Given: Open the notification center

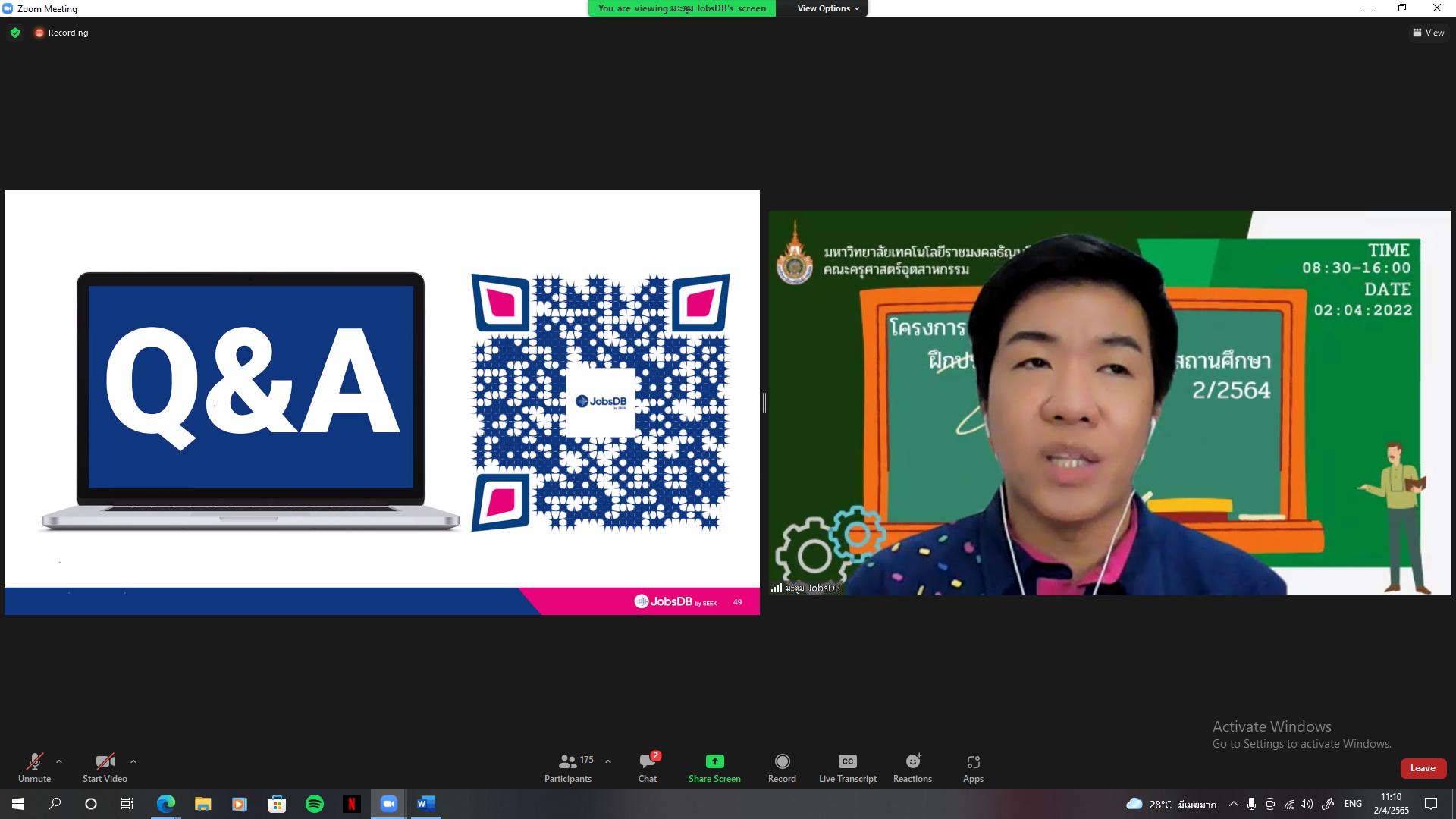Looking at the screenshot, I should [x=1431, y=804].
